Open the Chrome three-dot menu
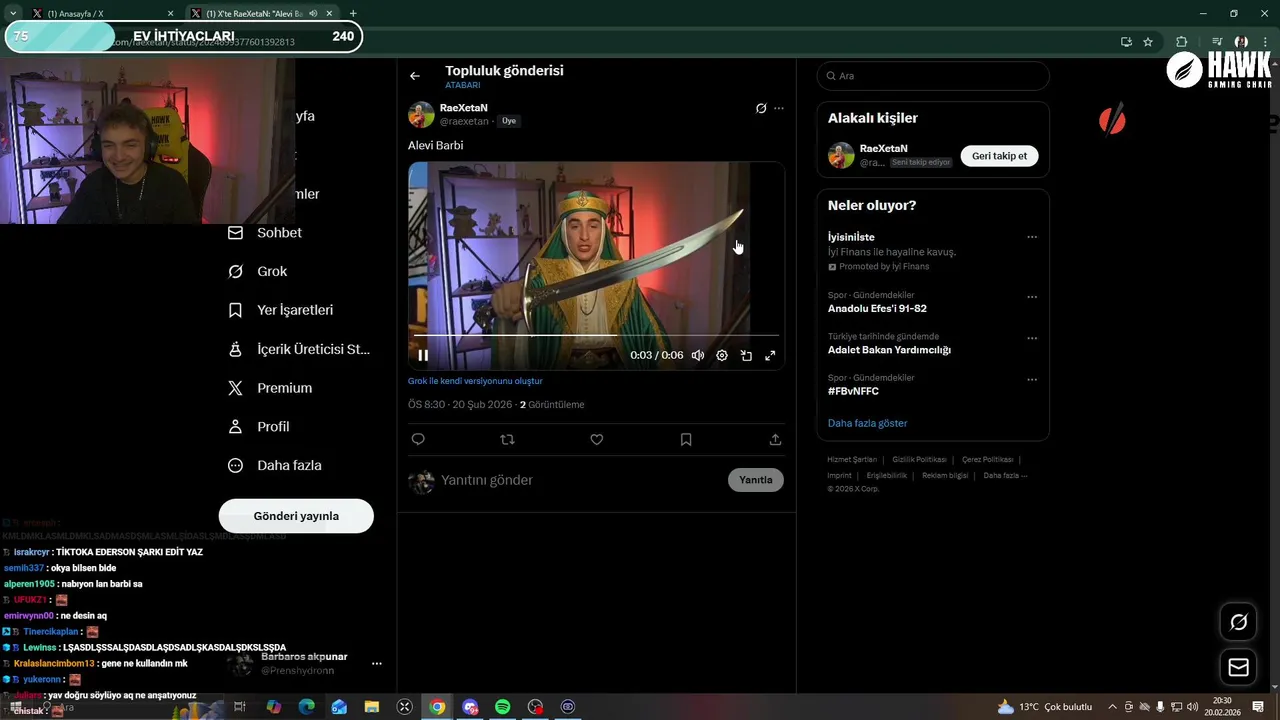Viewport: 1280px width, 720px height. (x=1265, y=42)
